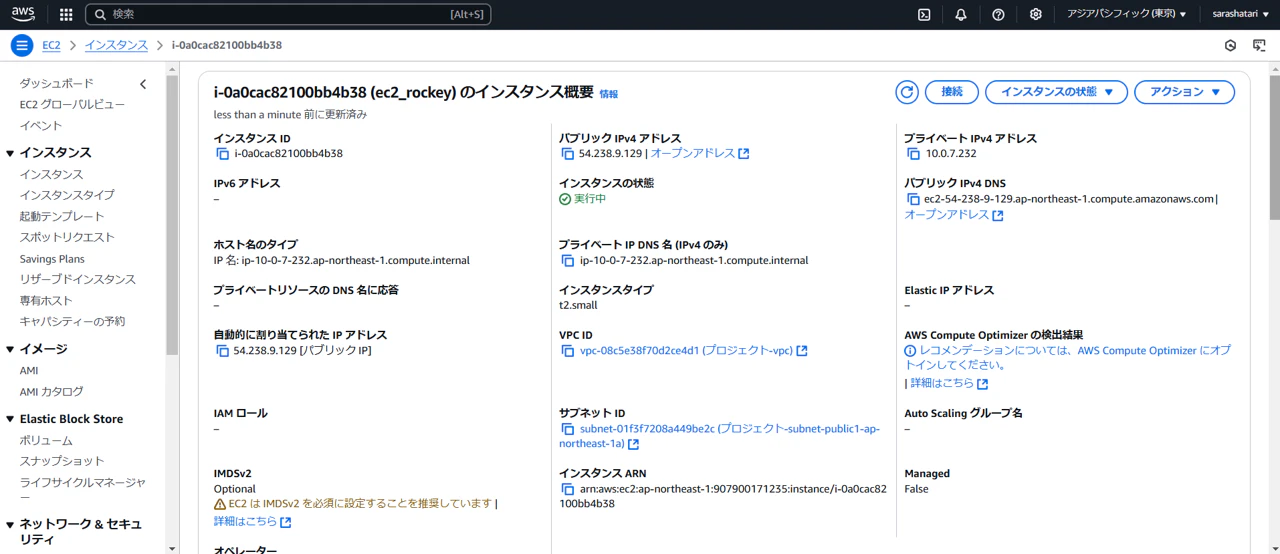Open the 情報 info link beside the title
Image resolution: width=1280 pixels, height=554 pixels.
tap(609, 94)
